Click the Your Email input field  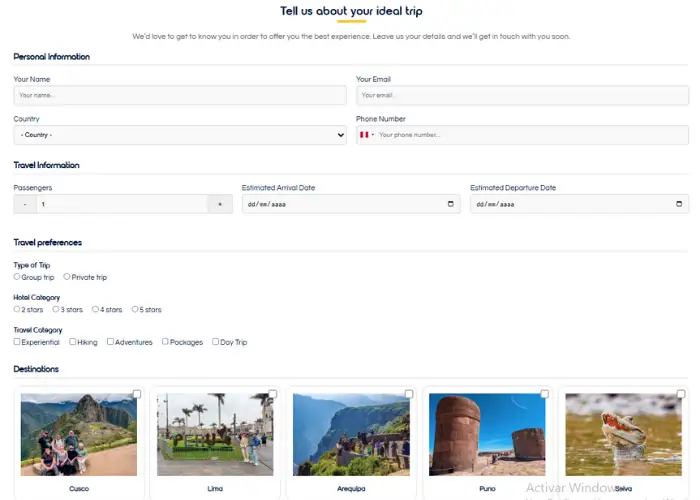[x=522, y=96]
